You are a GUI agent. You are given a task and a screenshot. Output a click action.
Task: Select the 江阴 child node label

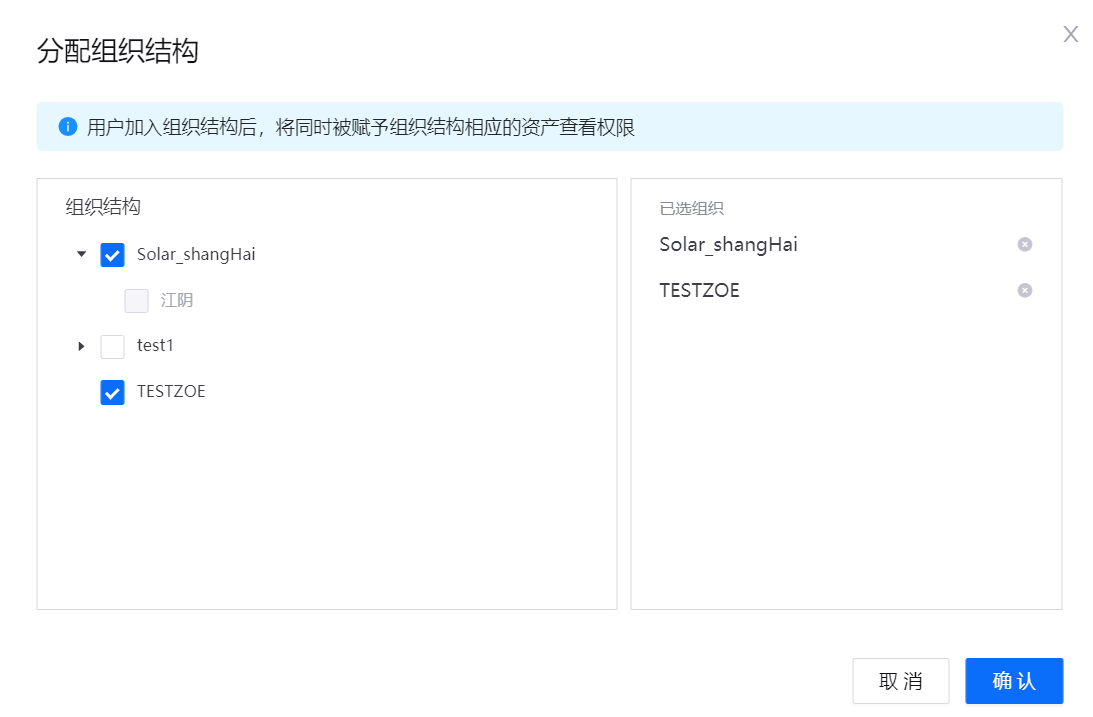[177, 300]
